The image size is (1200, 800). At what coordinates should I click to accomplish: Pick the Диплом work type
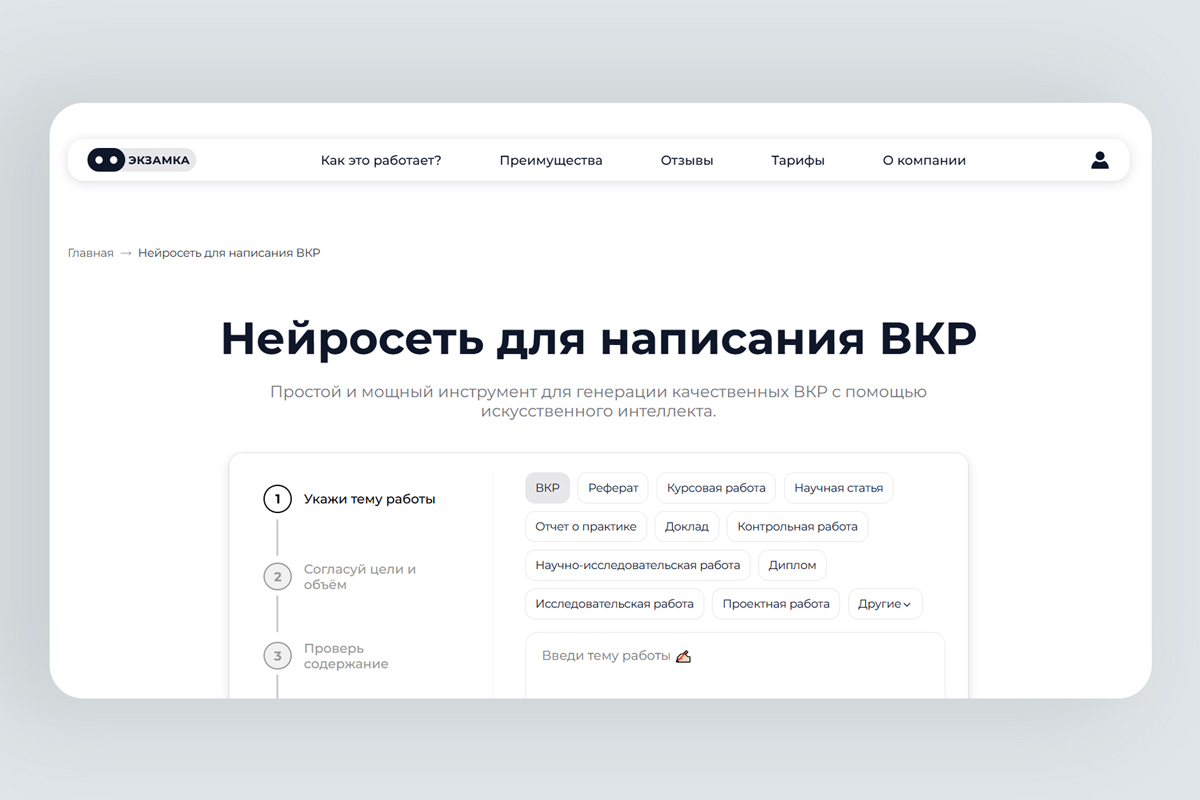pyautogui.click(x=792, y=565)
